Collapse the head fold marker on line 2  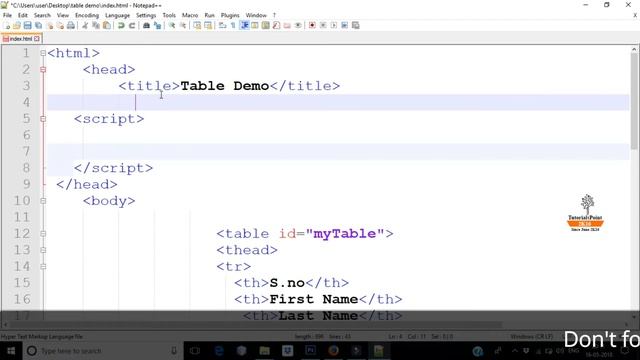43,69
